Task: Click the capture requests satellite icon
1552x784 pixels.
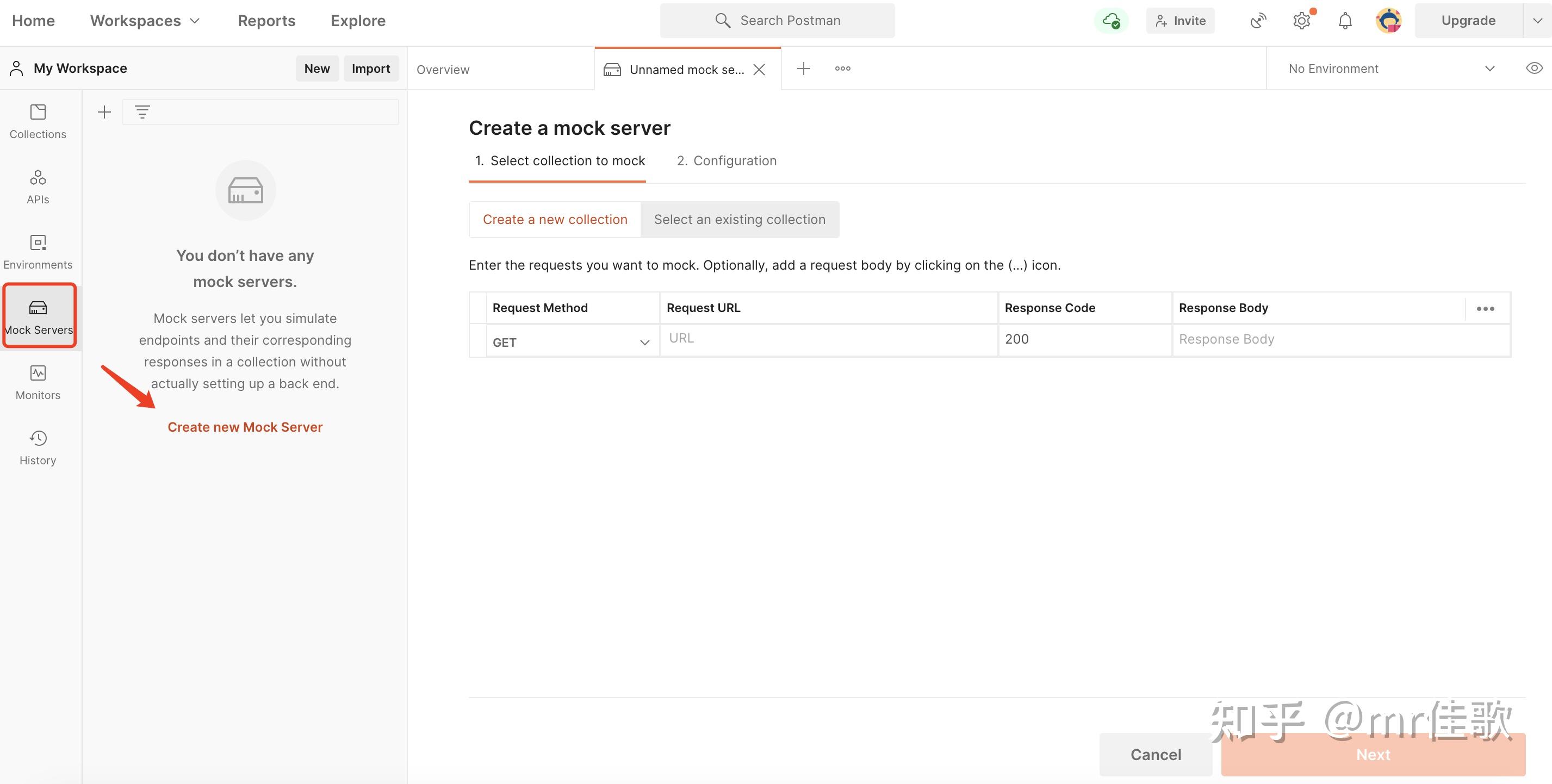Action: pos(1258,21)
